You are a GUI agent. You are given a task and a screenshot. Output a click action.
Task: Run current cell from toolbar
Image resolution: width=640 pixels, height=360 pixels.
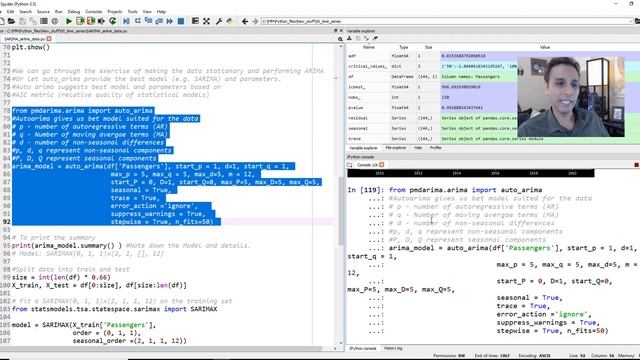80,21
